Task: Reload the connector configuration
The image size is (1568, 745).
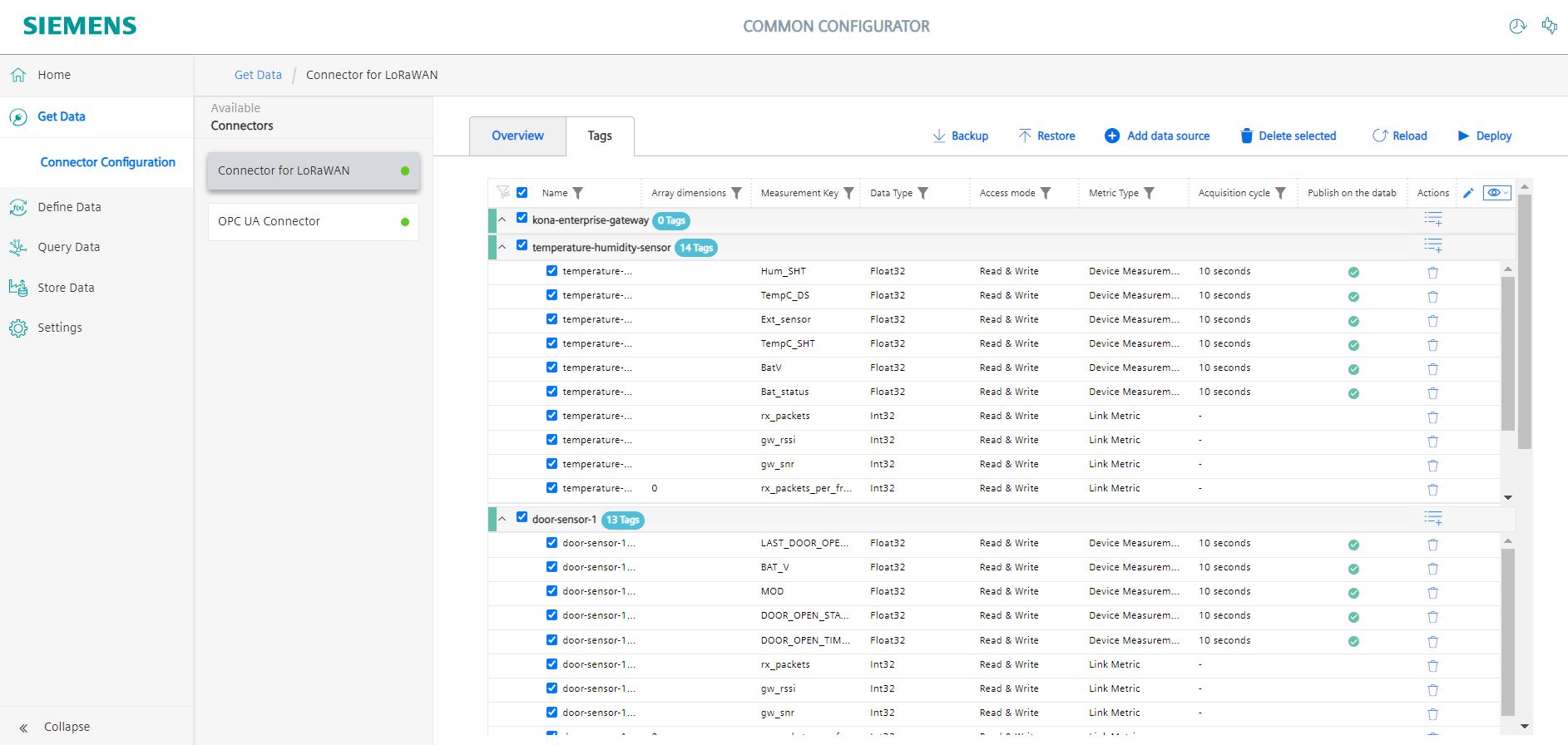Action: tap(1399, 136)
